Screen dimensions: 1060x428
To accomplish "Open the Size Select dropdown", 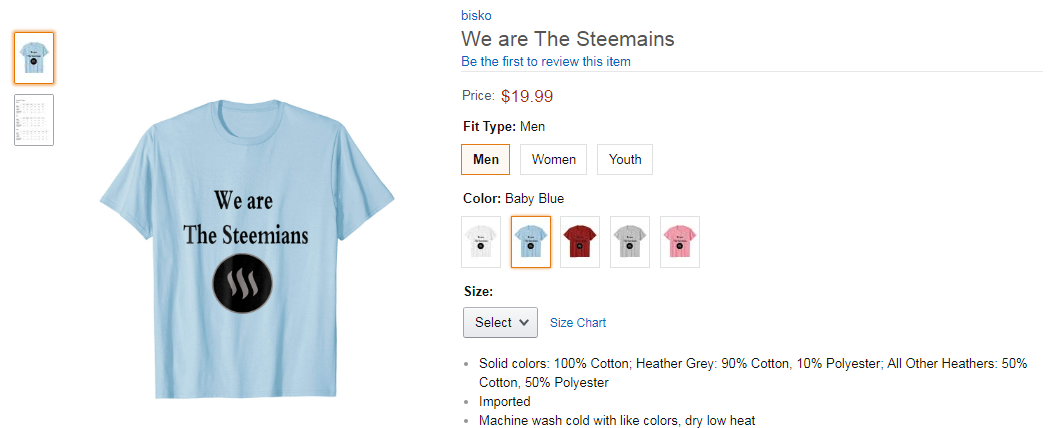I will point(500,322).
